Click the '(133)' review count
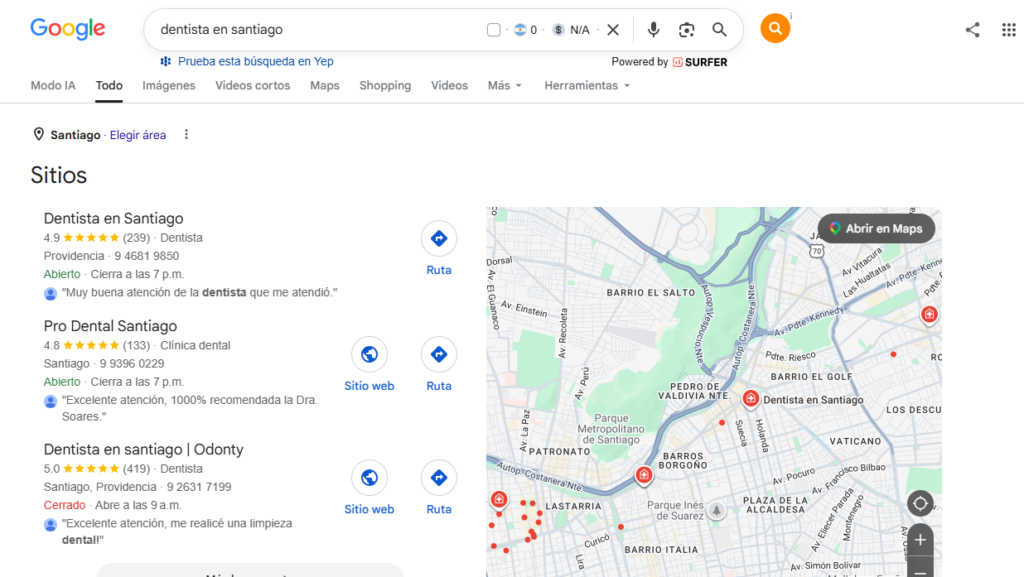 [x=136, y=345]
